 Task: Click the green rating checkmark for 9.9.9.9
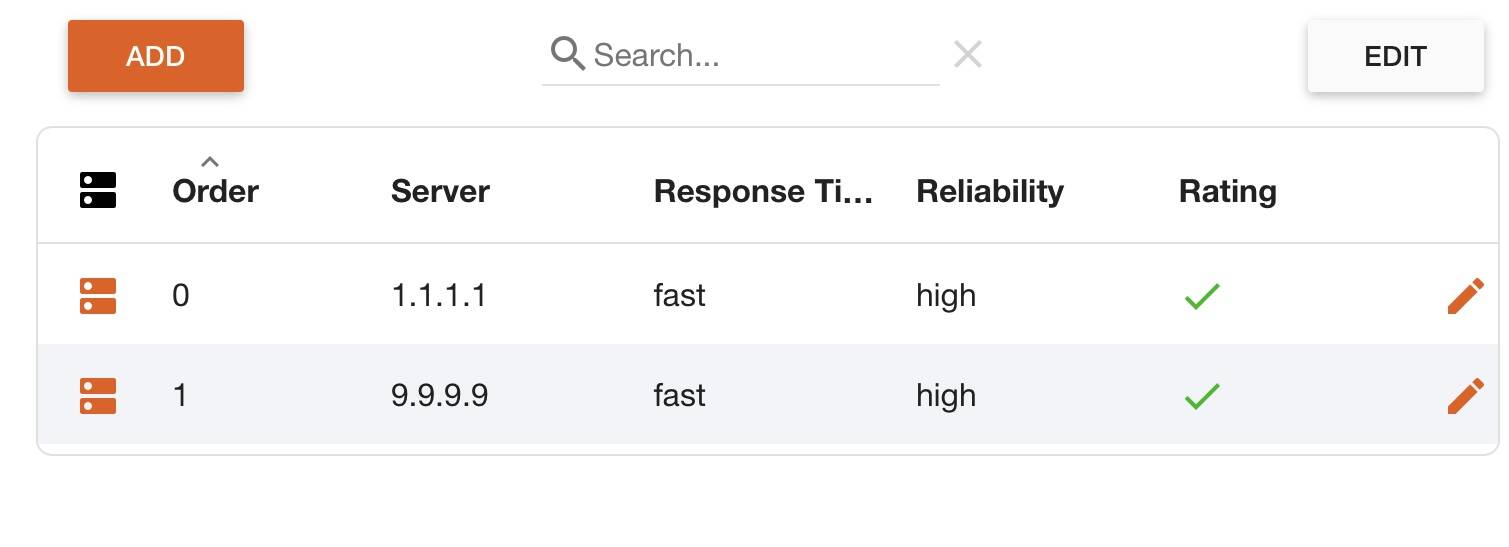tap(1202, 396)
